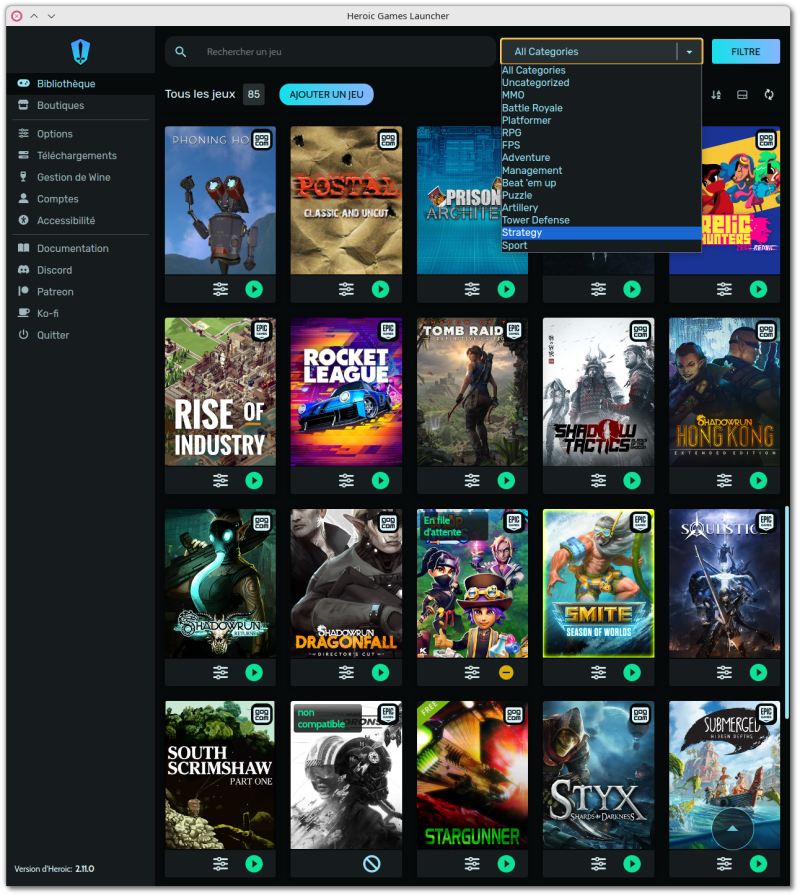
Task: Click the sort alphabetically icon
Action: click(x=716, y=95)
